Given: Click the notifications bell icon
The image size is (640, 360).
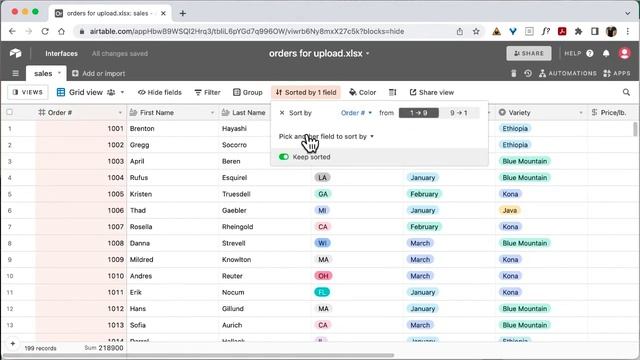Looking at the screenshot, I should point(606,53).
